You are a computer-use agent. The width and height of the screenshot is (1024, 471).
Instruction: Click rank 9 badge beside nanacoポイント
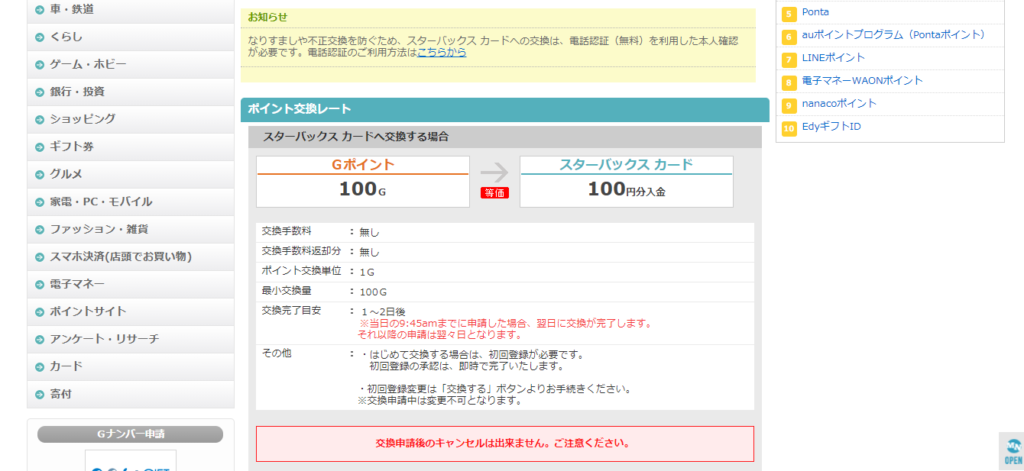tap(789, 105)
